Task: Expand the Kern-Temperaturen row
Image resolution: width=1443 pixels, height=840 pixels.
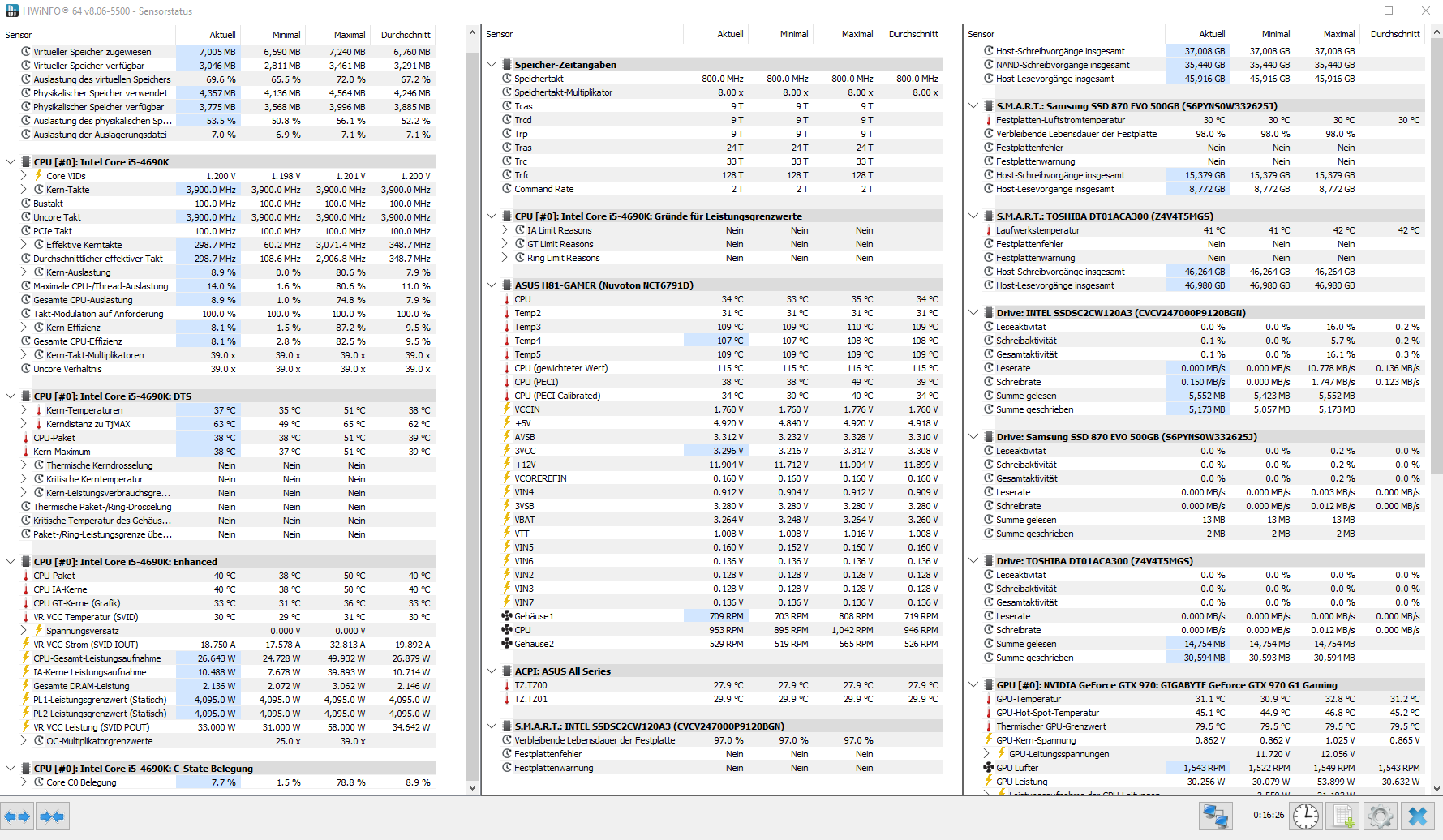Action: point(24,410)
